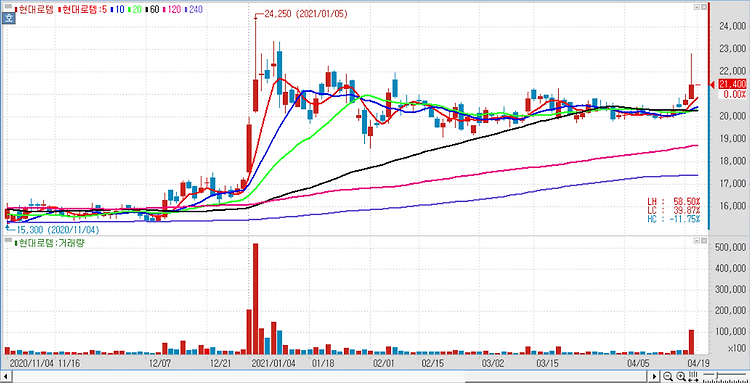Image resolution: width=750 pixels, height=383 pixels.
Task: Close the volume pane
Action: coord(703,241)
